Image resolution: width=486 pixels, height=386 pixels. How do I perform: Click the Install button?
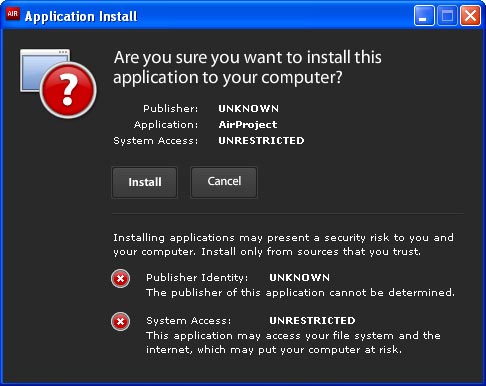click(x=145, y=182)
